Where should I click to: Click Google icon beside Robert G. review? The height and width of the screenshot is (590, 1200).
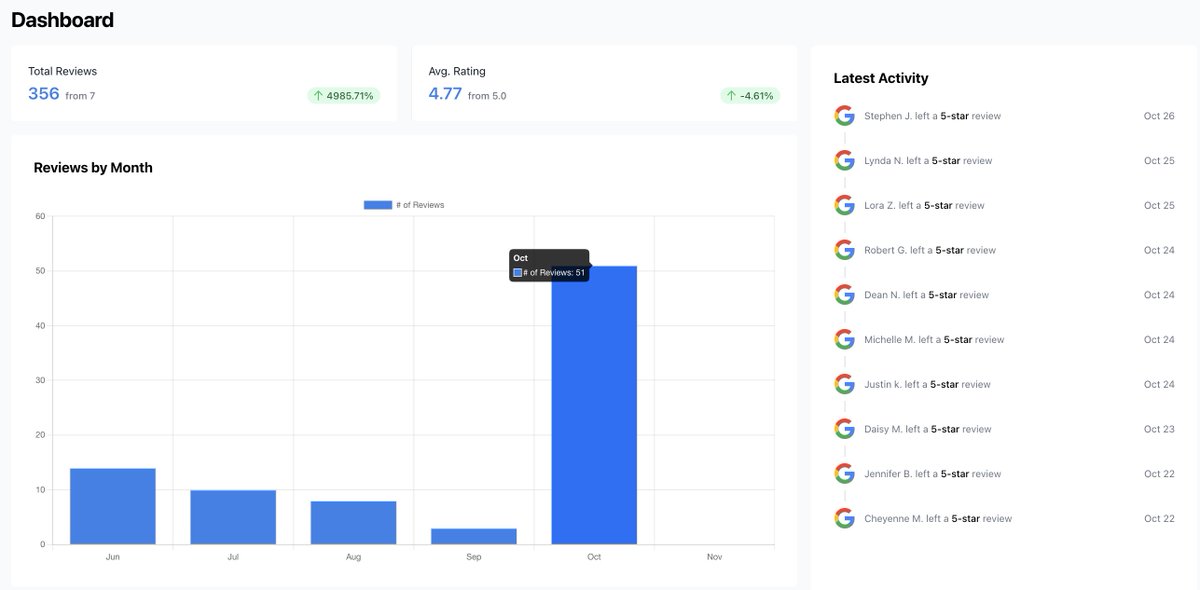click(x=844, y=250)
